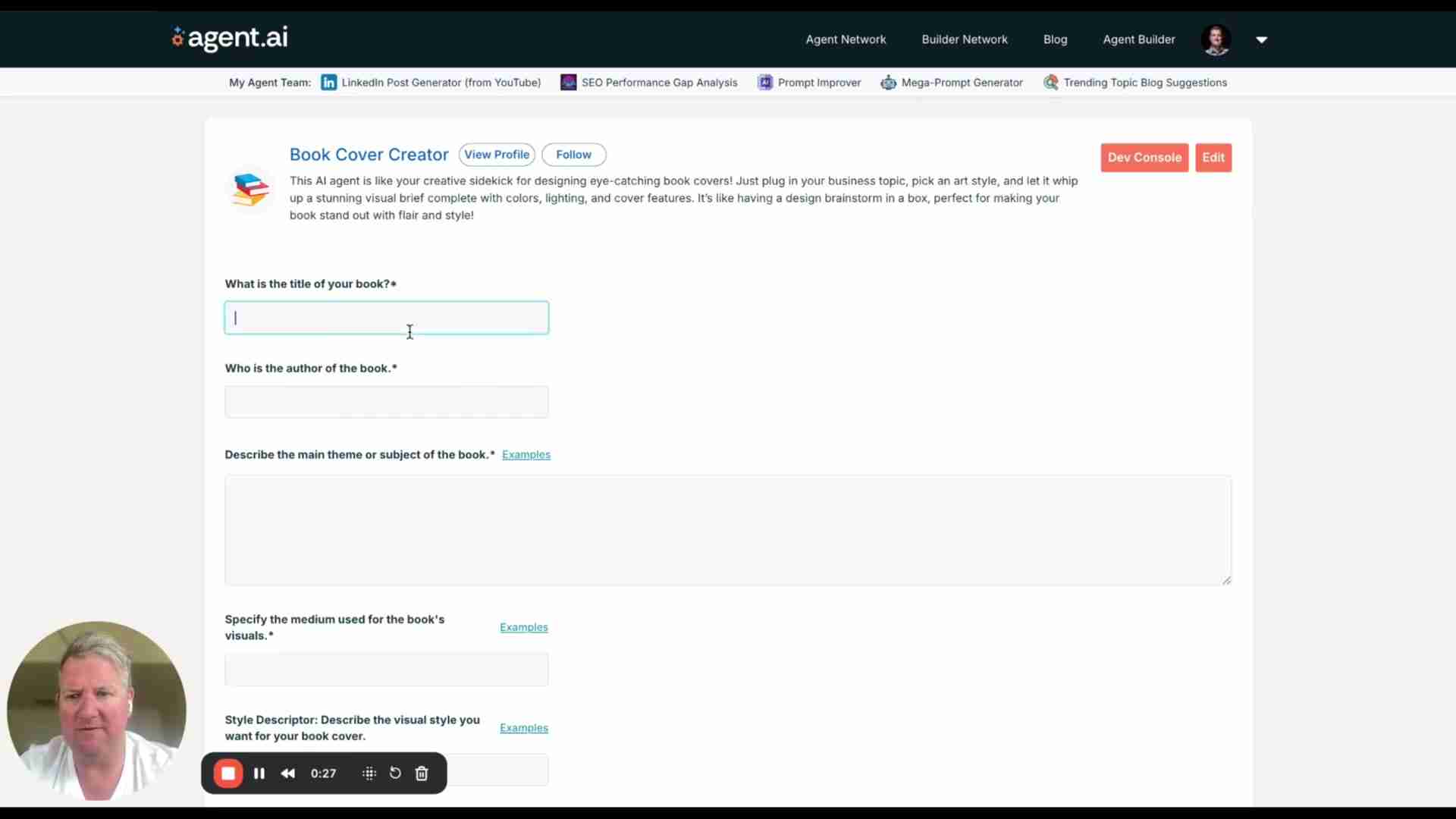Open the Agent Network menu

(x=846, y=39)
